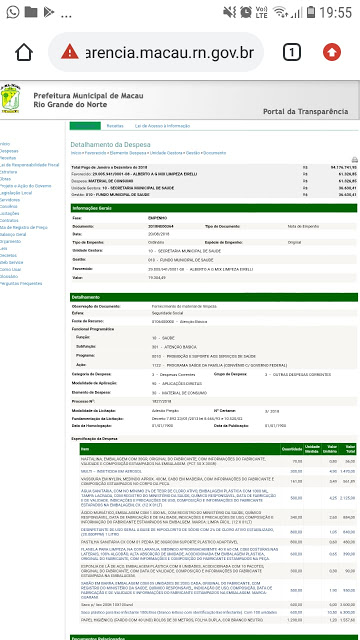This screenshot has height=640, width=360.
Task: Open the tab switcher showing 1 tab
Action: [292, 52]
